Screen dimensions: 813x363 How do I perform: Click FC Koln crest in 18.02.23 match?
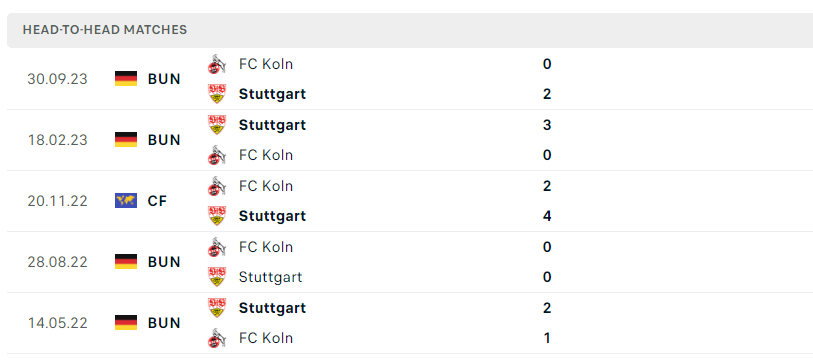(217, 155)
